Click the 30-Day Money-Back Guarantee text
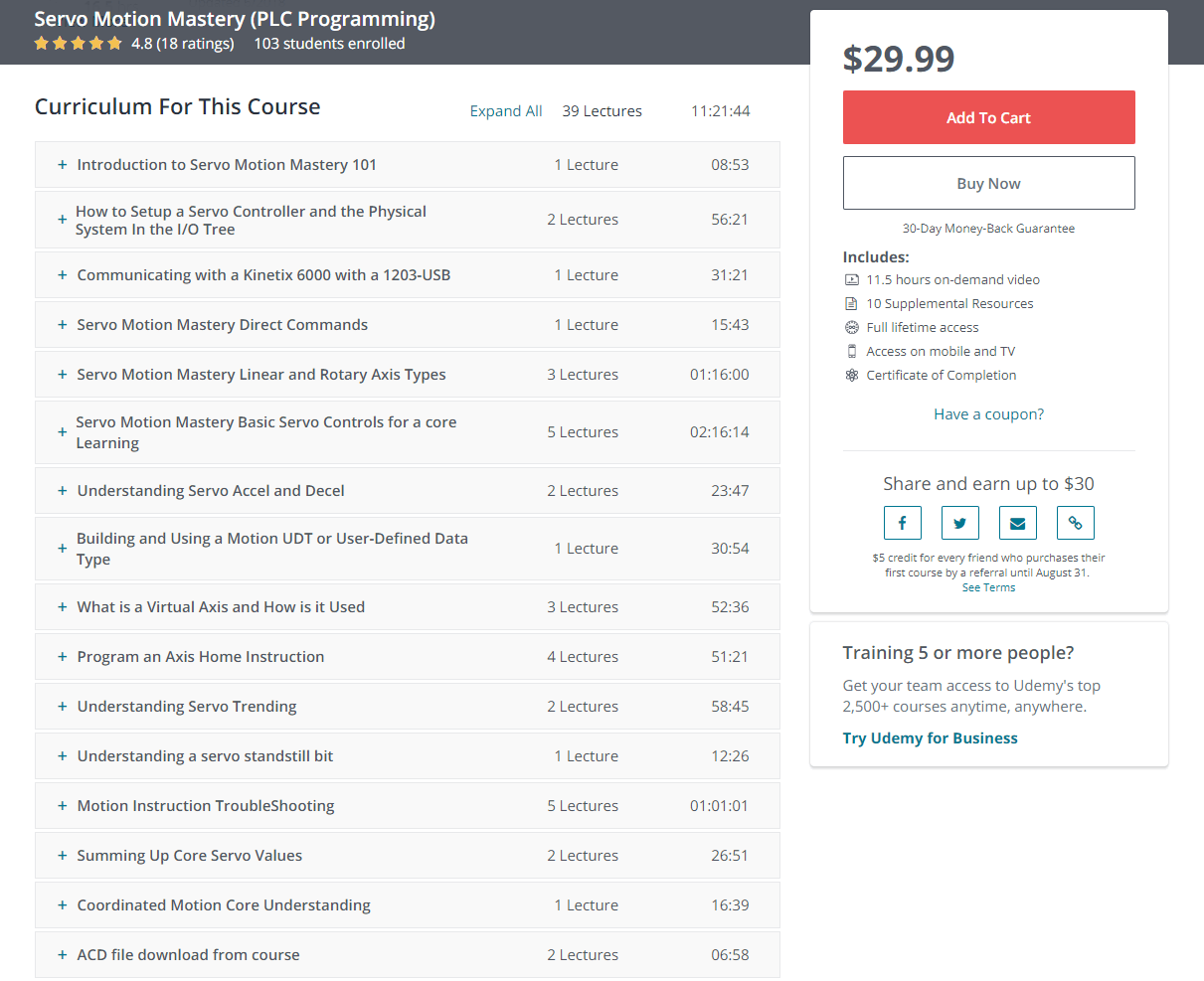 pos(988,229)
